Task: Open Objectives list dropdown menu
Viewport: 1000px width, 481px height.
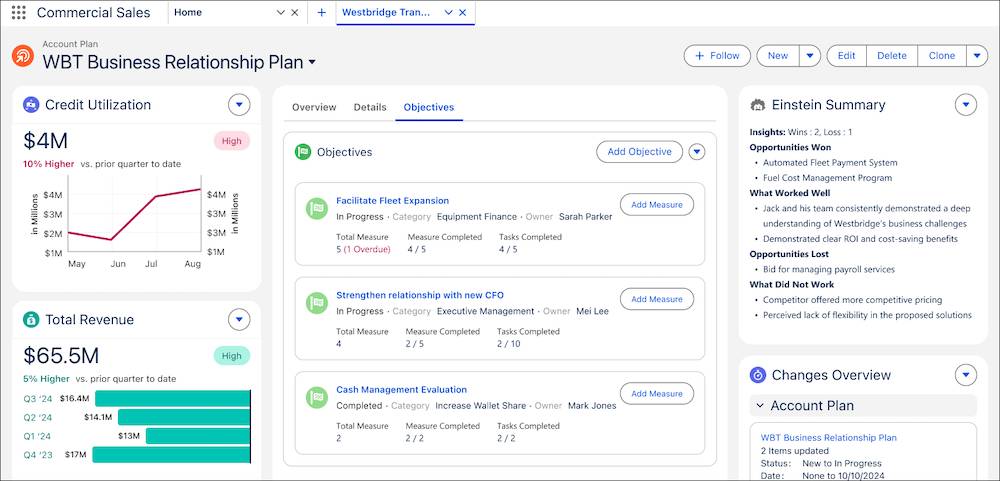Action: coord(697,152)
